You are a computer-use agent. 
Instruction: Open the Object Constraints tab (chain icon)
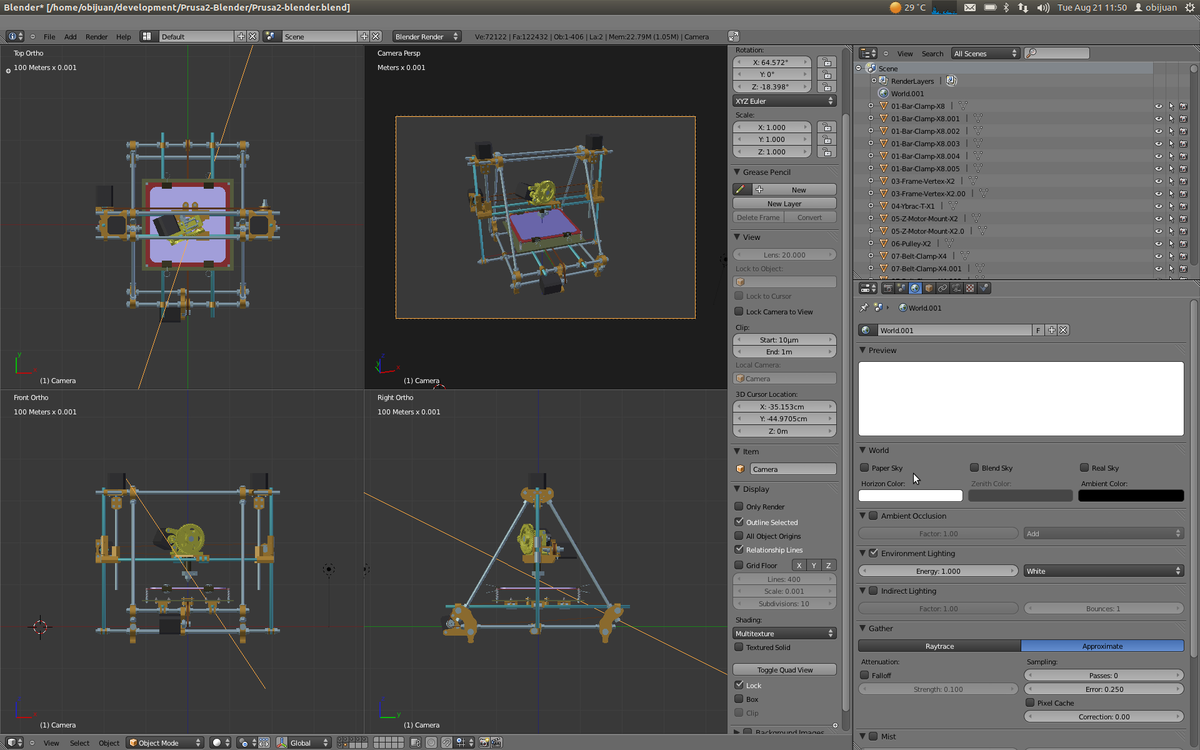(x=942, y=288)
